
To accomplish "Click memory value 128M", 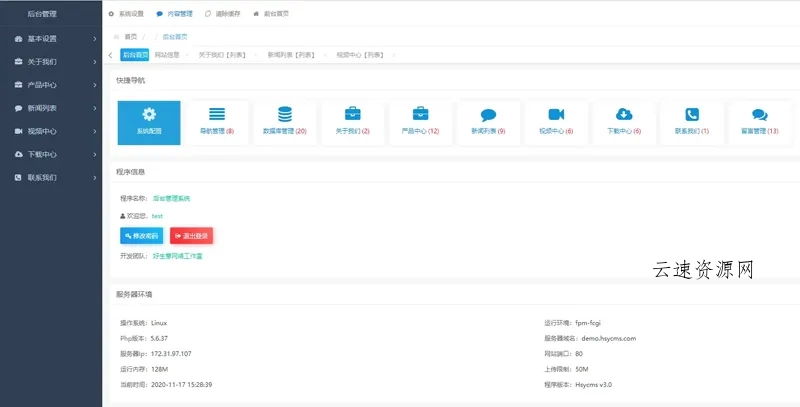I will coord(160,369).
